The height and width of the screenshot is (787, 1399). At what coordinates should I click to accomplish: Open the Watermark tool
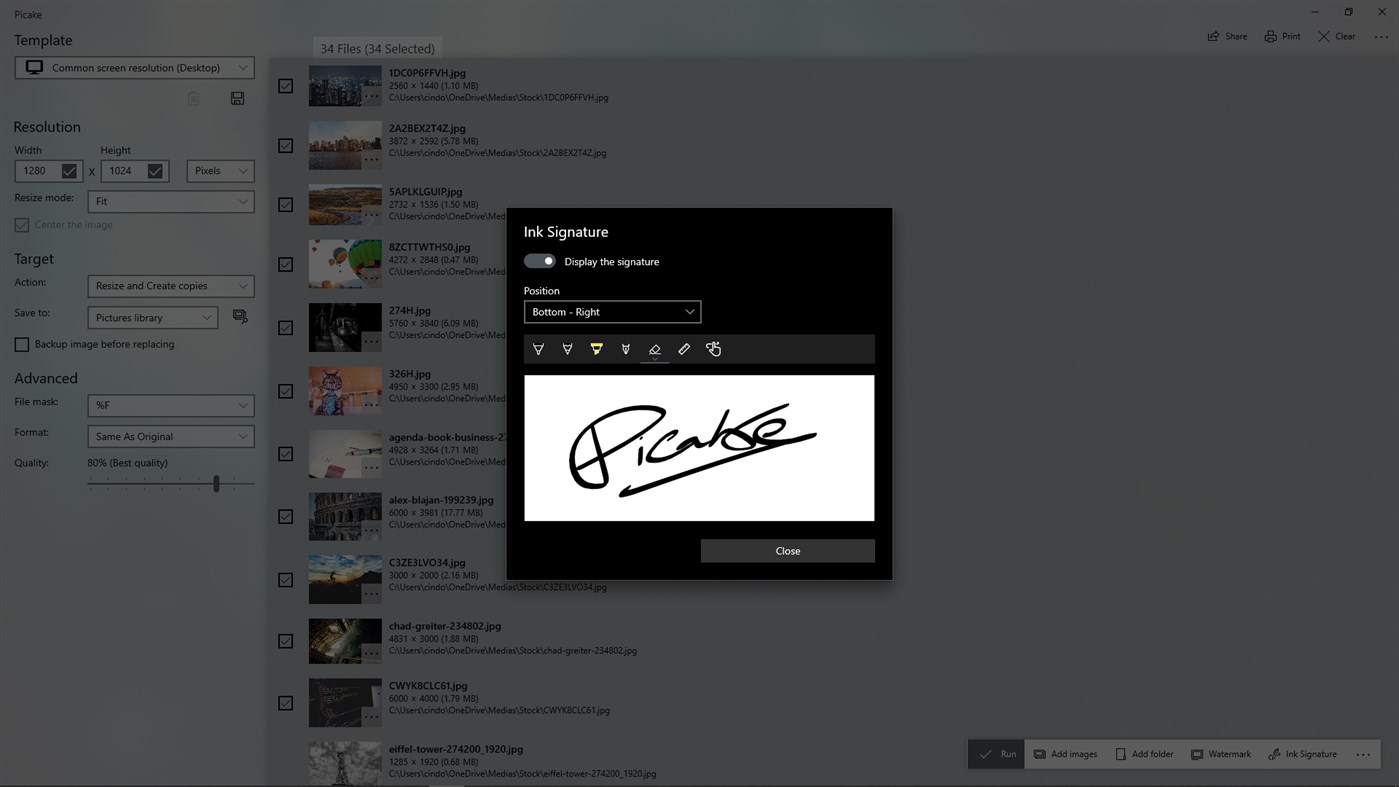tap(1220, 753)
